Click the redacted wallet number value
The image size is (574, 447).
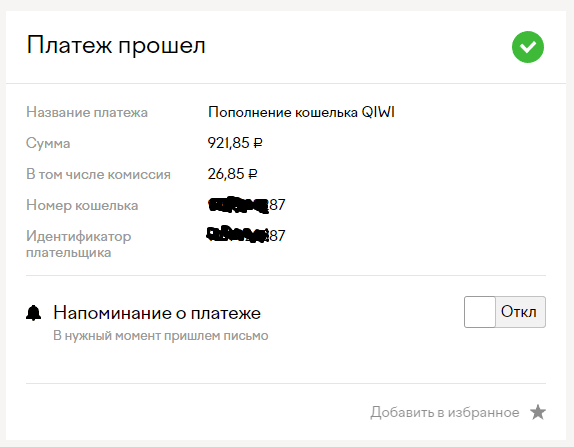coord(246,205)
